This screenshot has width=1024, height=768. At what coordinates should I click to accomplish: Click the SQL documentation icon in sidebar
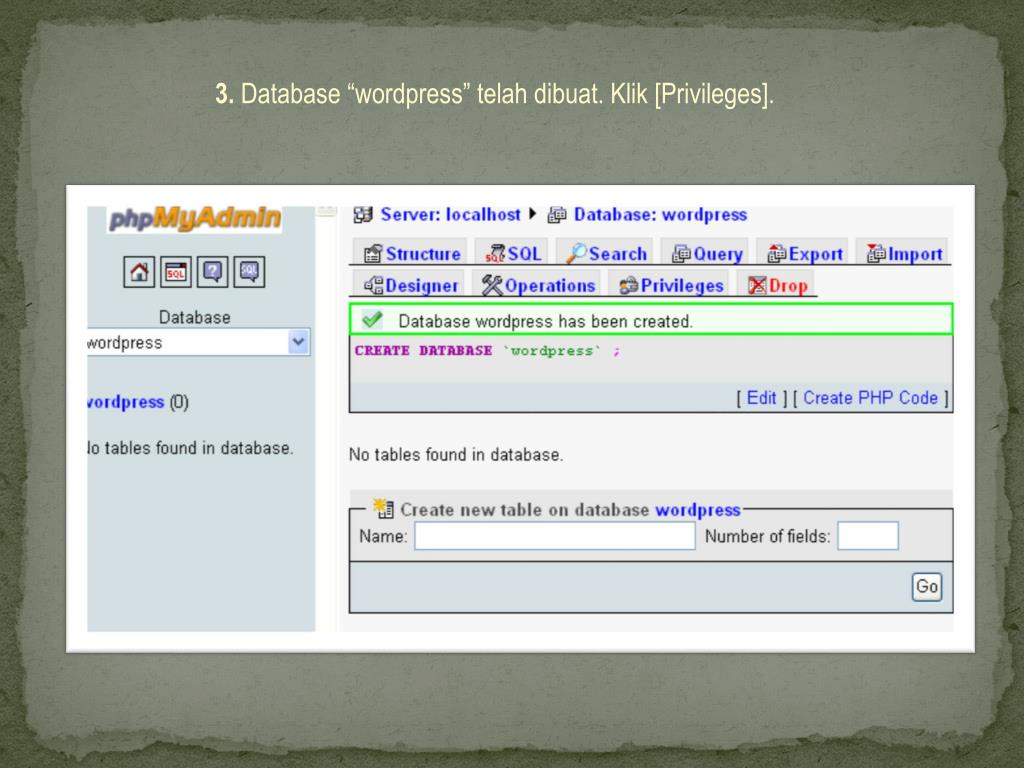[249, 272]
